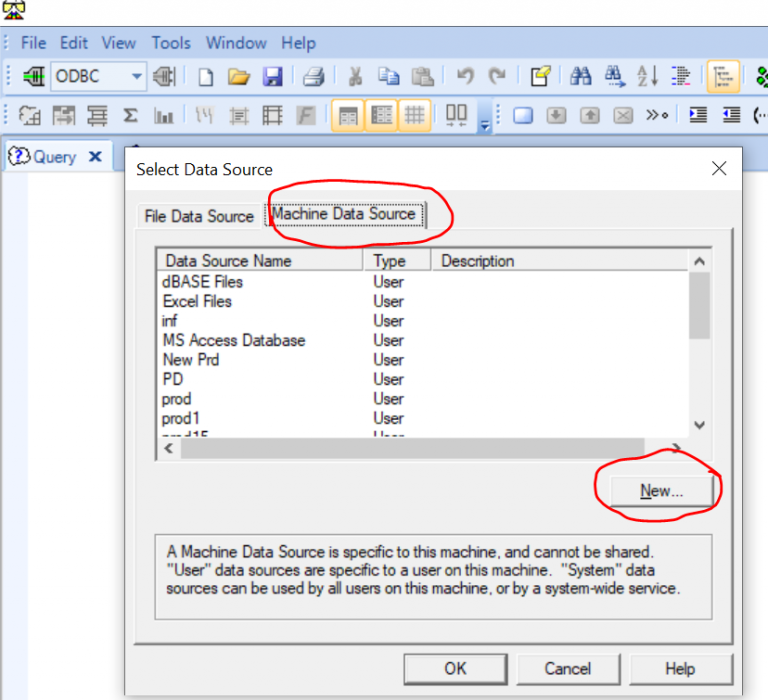Image resolution: width=768 pixels, height=700 pixels.
Task: Click the Print icon in toolbar
Action: point(313,76)
